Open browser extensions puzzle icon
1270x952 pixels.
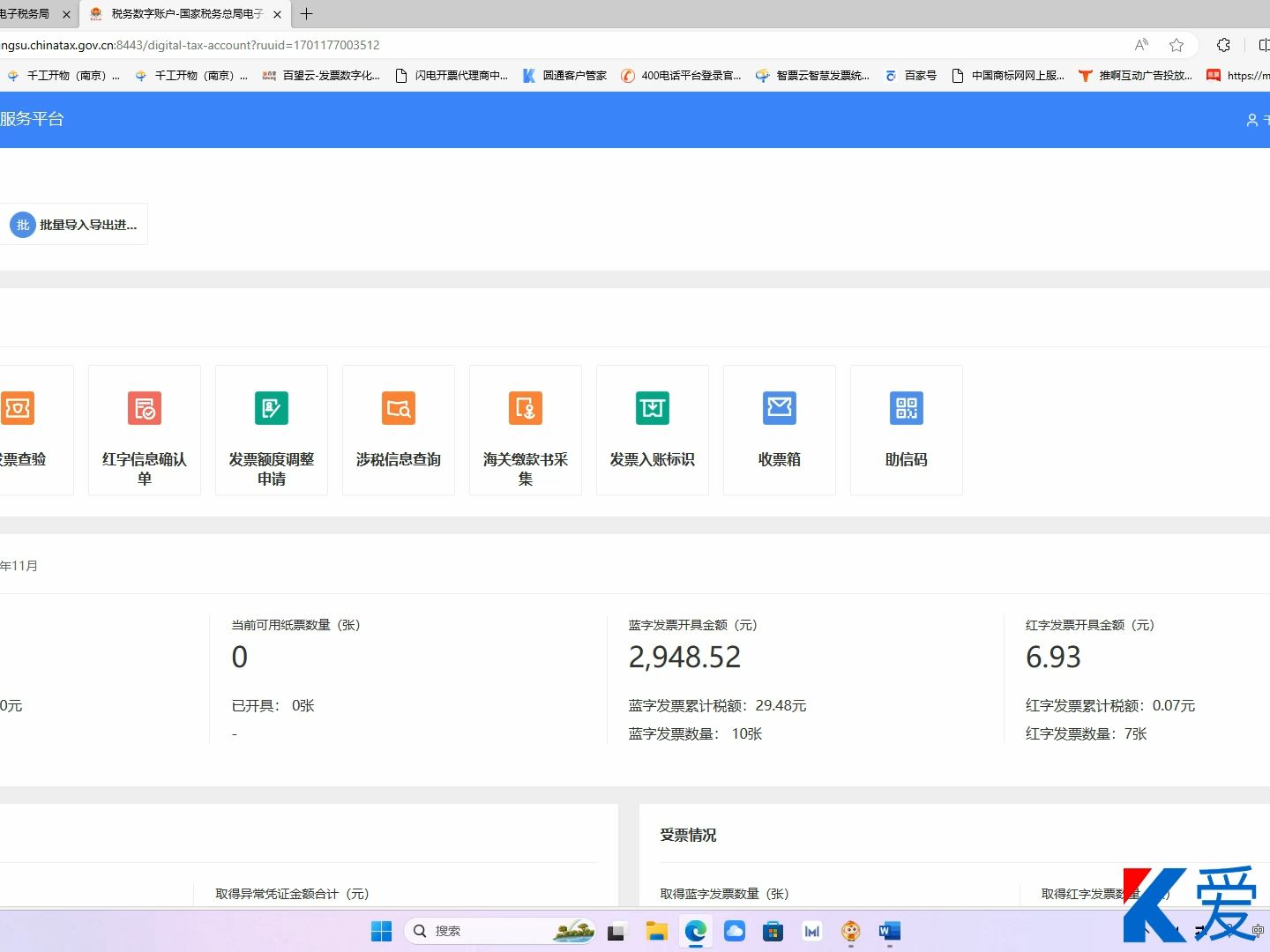[x=1223, y=45]
